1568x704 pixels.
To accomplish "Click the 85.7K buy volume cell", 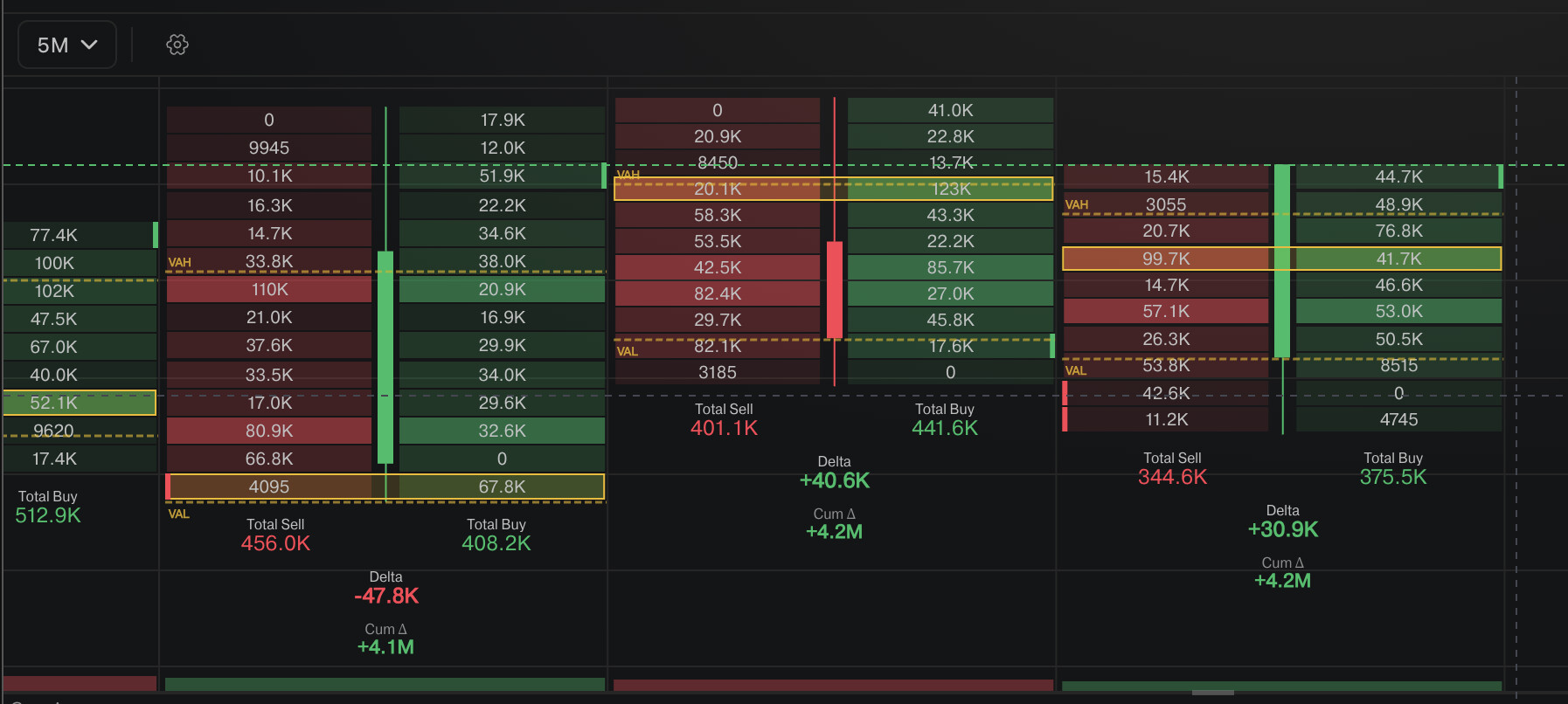I will (950, 267).
